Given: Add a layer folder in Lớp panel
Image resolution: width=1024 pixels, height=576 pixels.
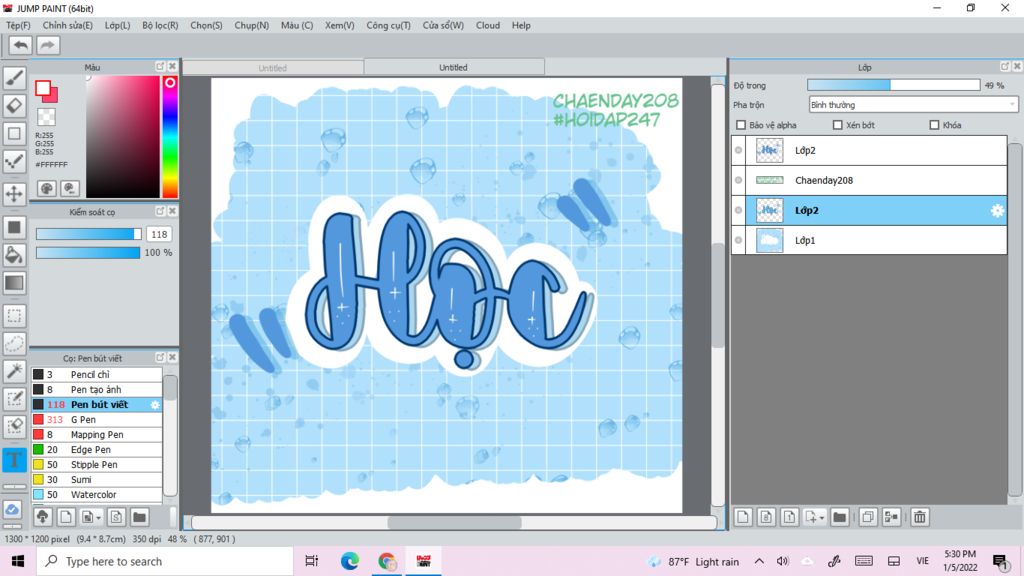Looking at the screenshot, I should point(840,517).
